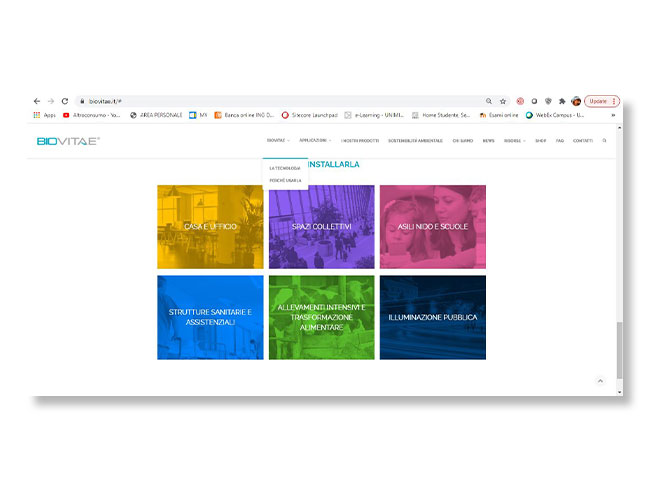
Task: Click the browser back arrow
Action: 37,101
